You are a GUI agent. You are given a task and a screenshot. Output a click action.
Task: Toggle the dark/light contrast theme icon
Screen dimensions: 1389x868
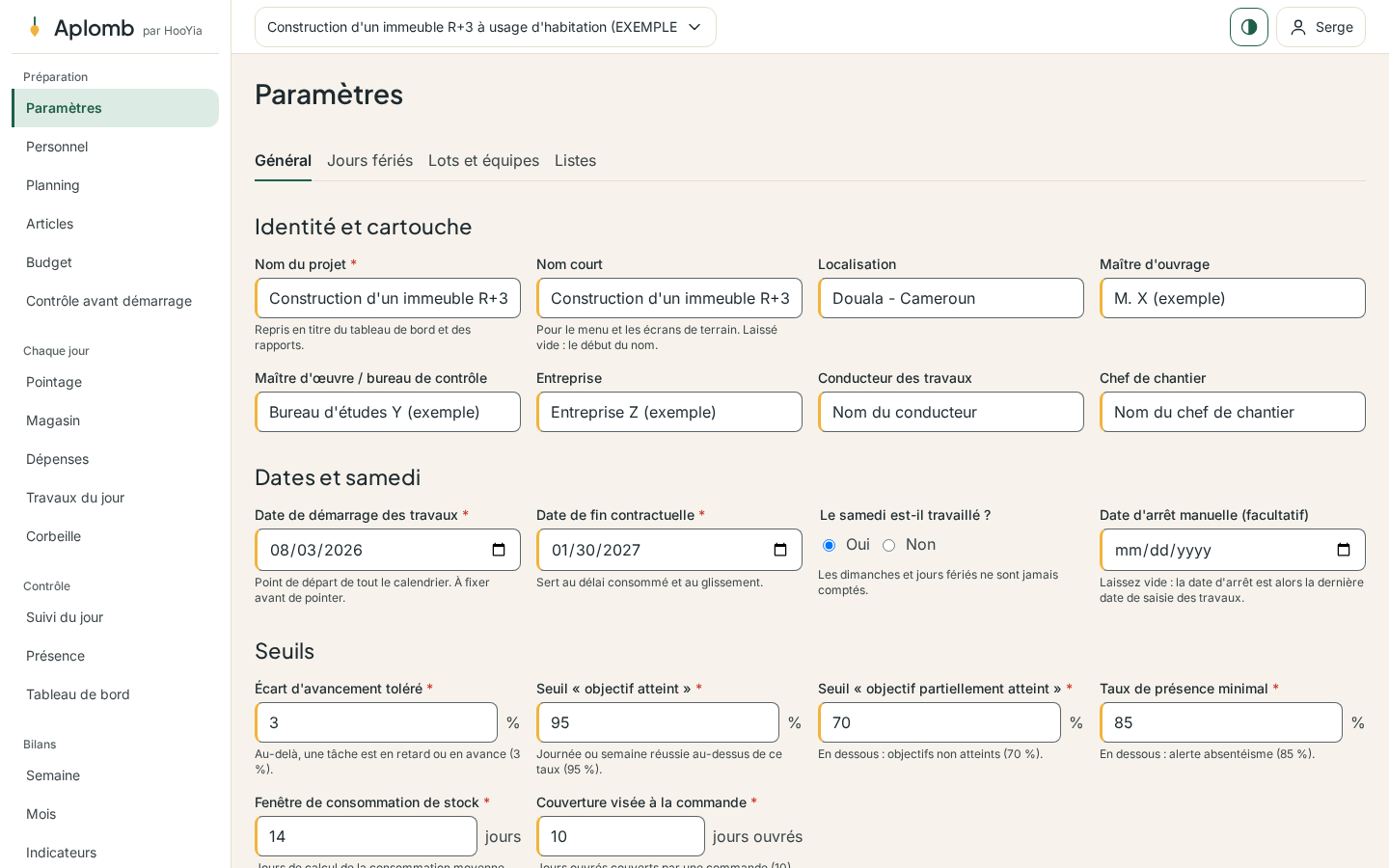click(1248, 27)
